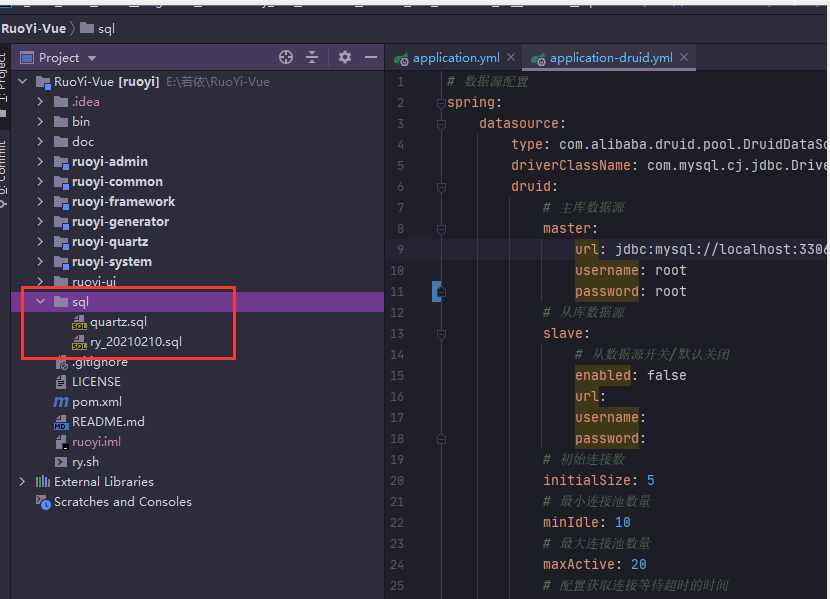Click the minIdle: 10 value
Viewport: 830px width, 599px height.
[622, 522]
